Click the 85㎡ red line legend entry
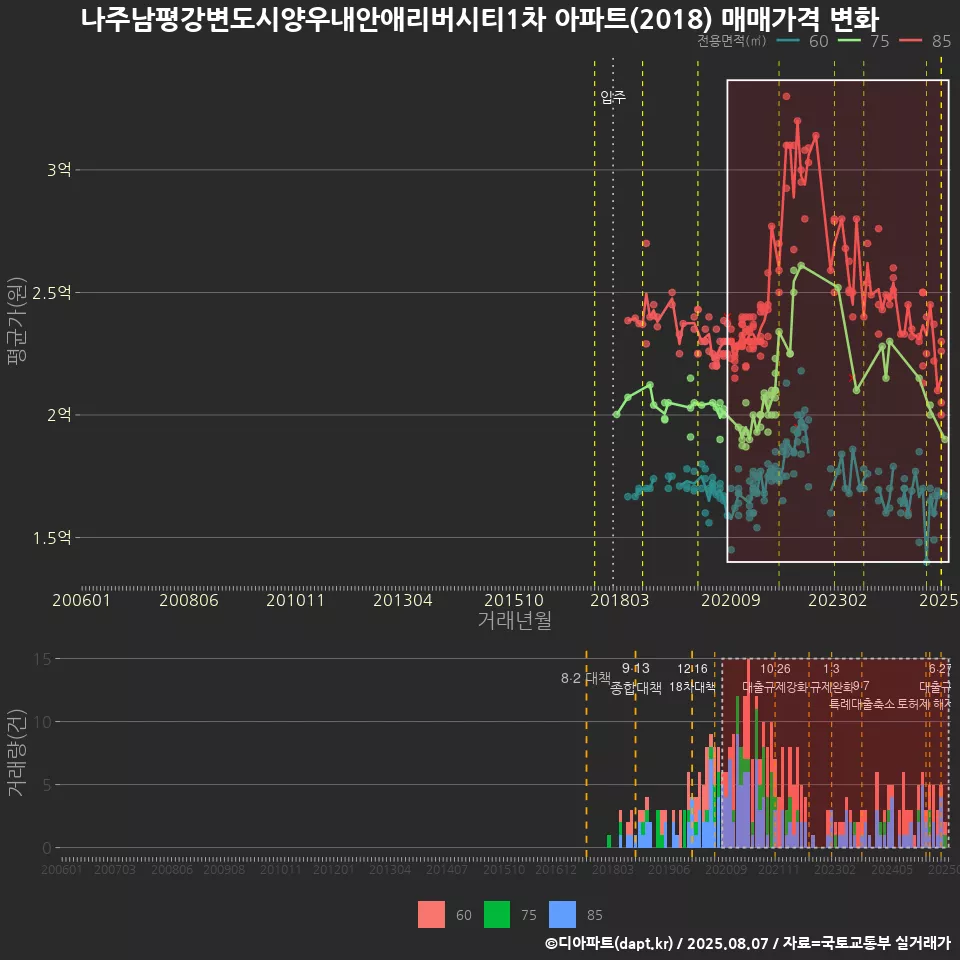This screenshot has width=960, height=960. [x=925, y=41]
